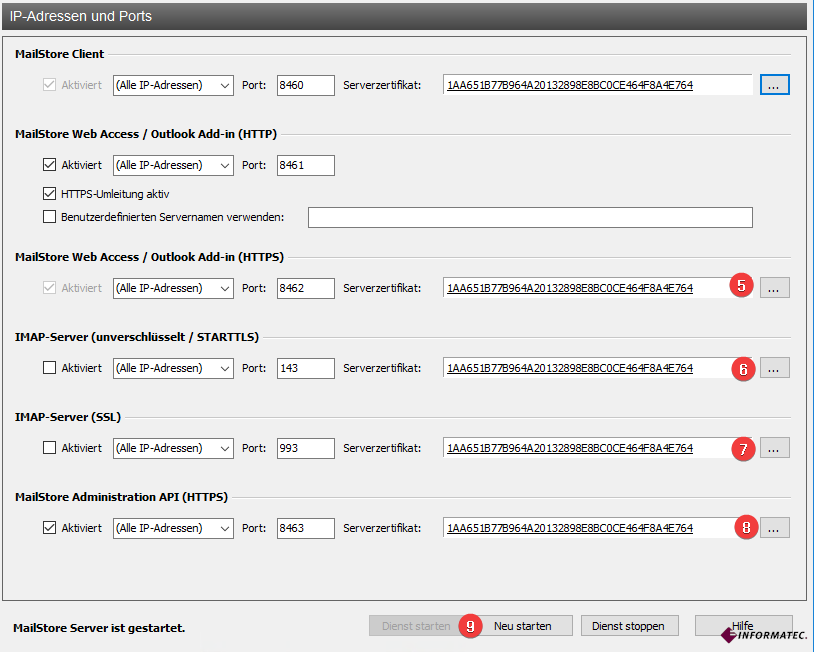This screenshot has width=814, height=652.
Task: Open IP address dropdown for Administration API
Action: pos(173,528)
